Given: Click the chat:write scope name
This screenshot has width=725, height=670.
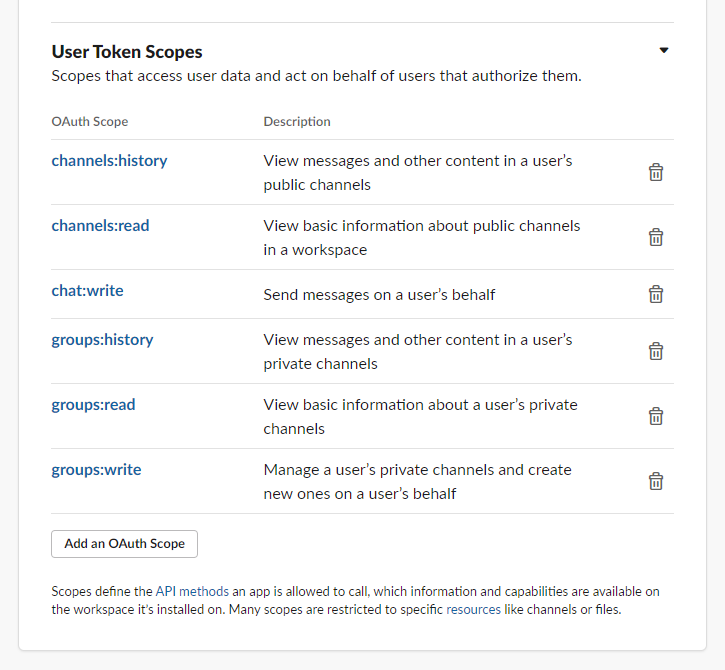Looking at the screenshot, I should pyautogui.click(x=87, y=290).
